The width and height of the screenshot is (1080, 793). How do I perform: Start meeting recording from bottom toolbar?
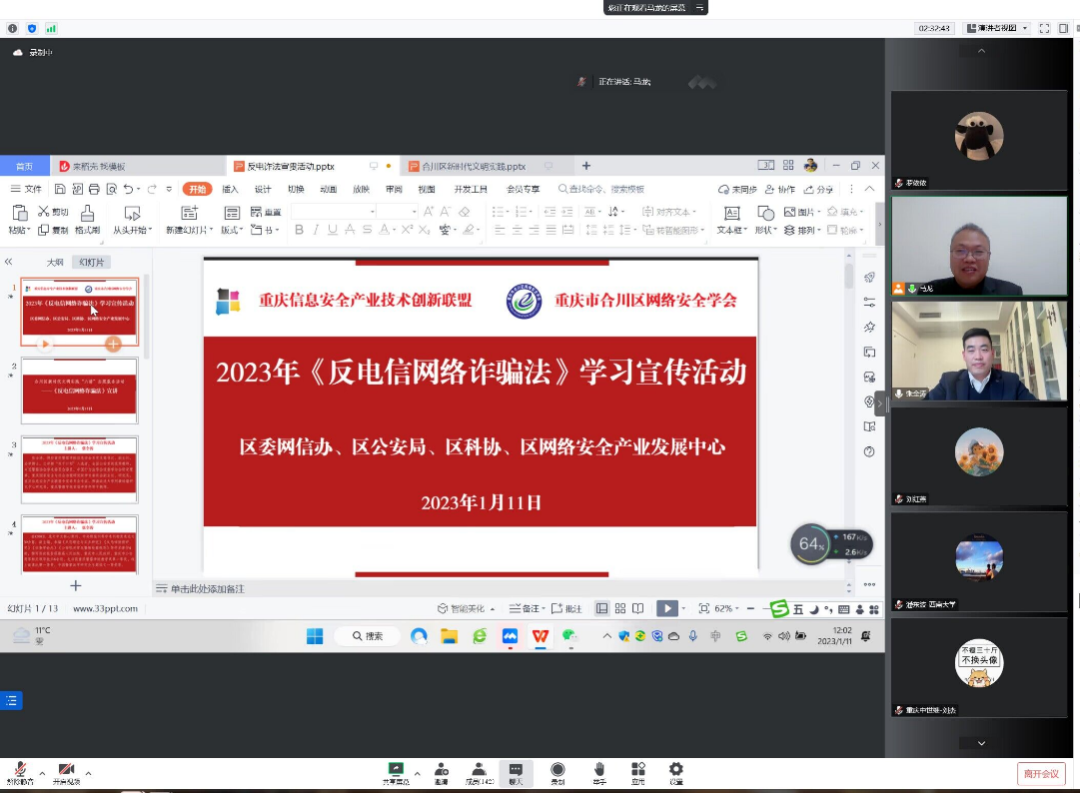pos(557,771)
